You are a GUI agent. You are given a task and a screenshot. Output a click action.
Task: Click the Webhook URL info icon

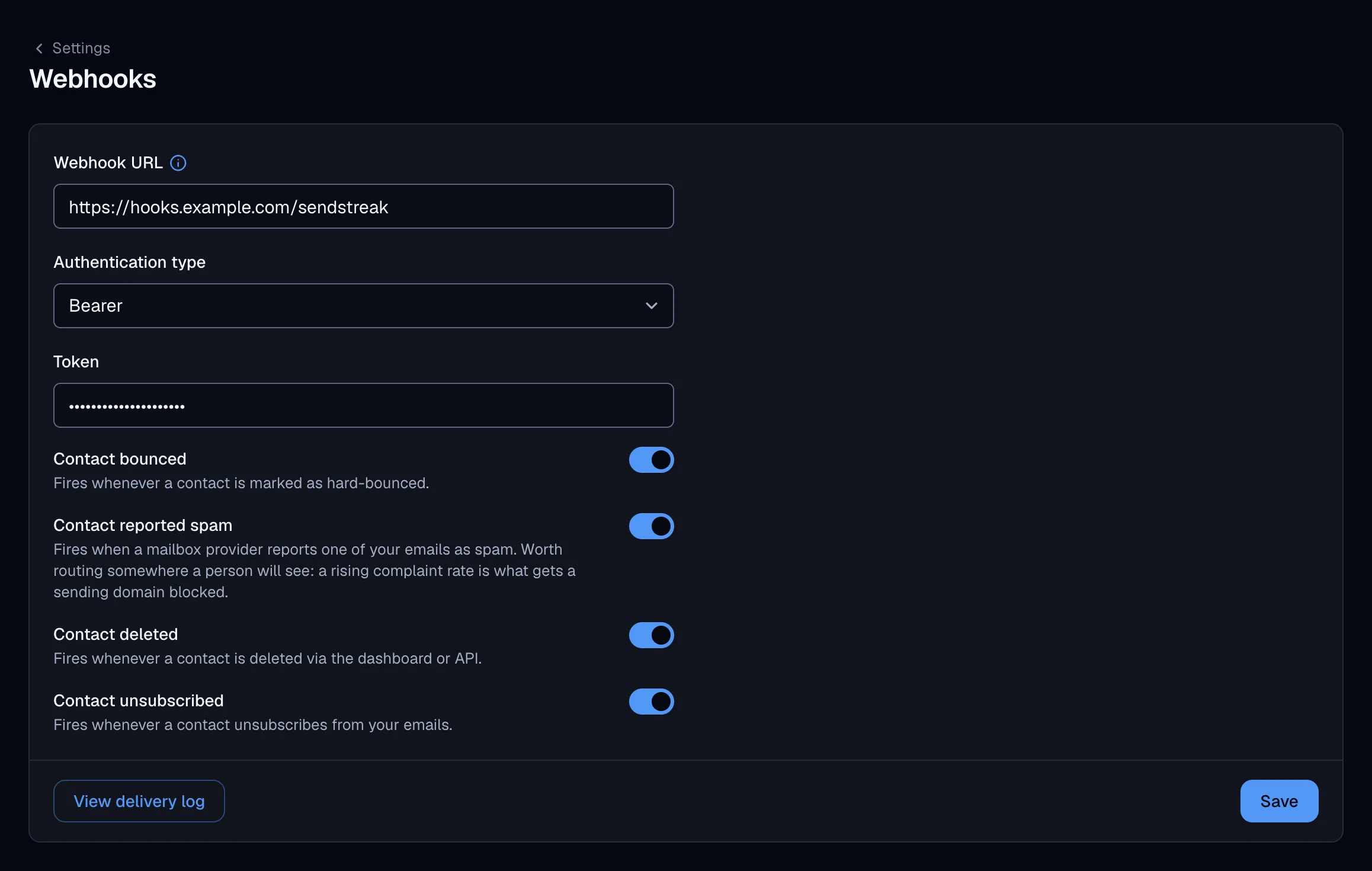178,163
